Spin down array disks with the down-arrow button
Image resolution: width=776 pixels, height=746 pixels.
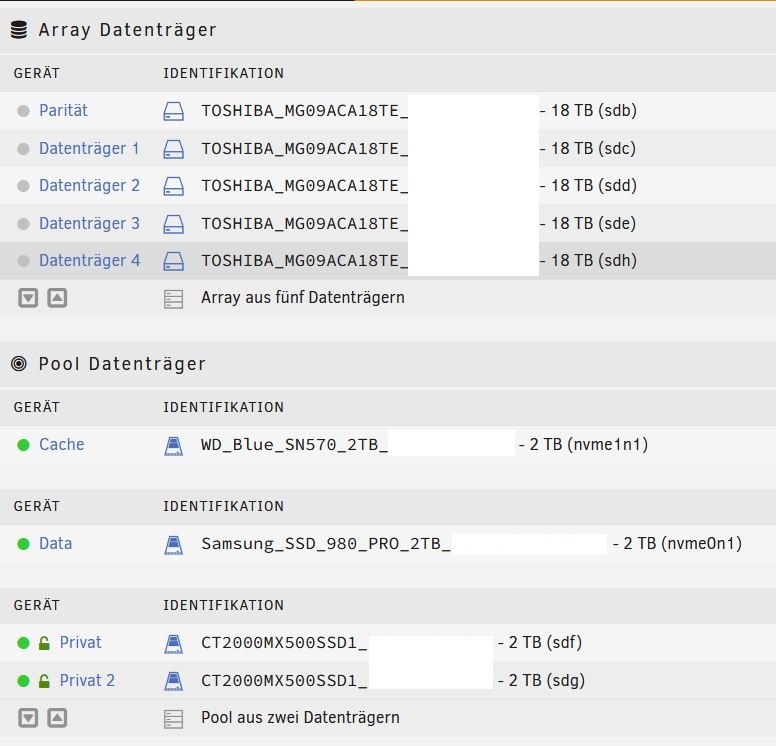28,298
